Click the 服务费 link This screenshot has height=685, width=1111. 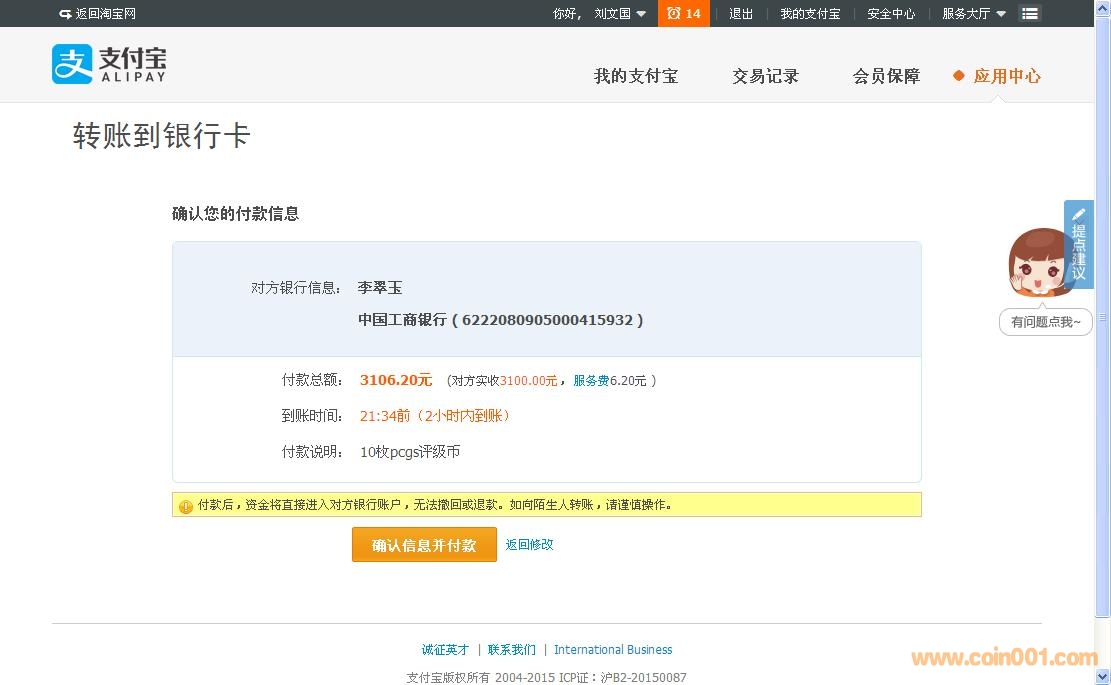pos(590,381)
